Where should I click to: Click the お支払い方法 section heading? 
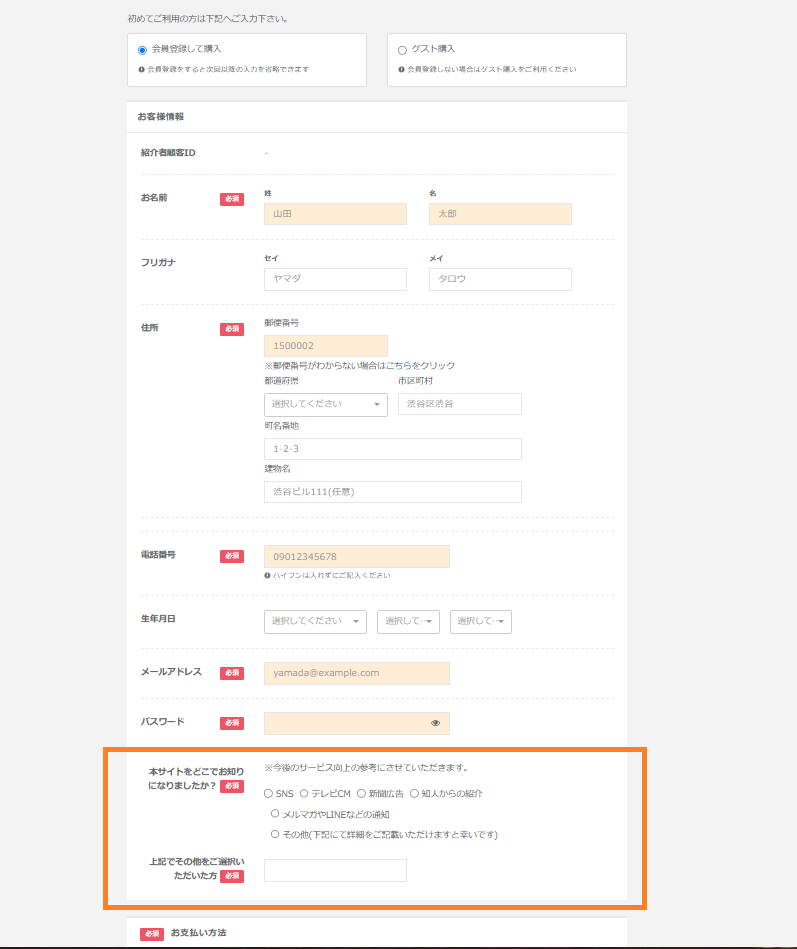pos(198,933)
